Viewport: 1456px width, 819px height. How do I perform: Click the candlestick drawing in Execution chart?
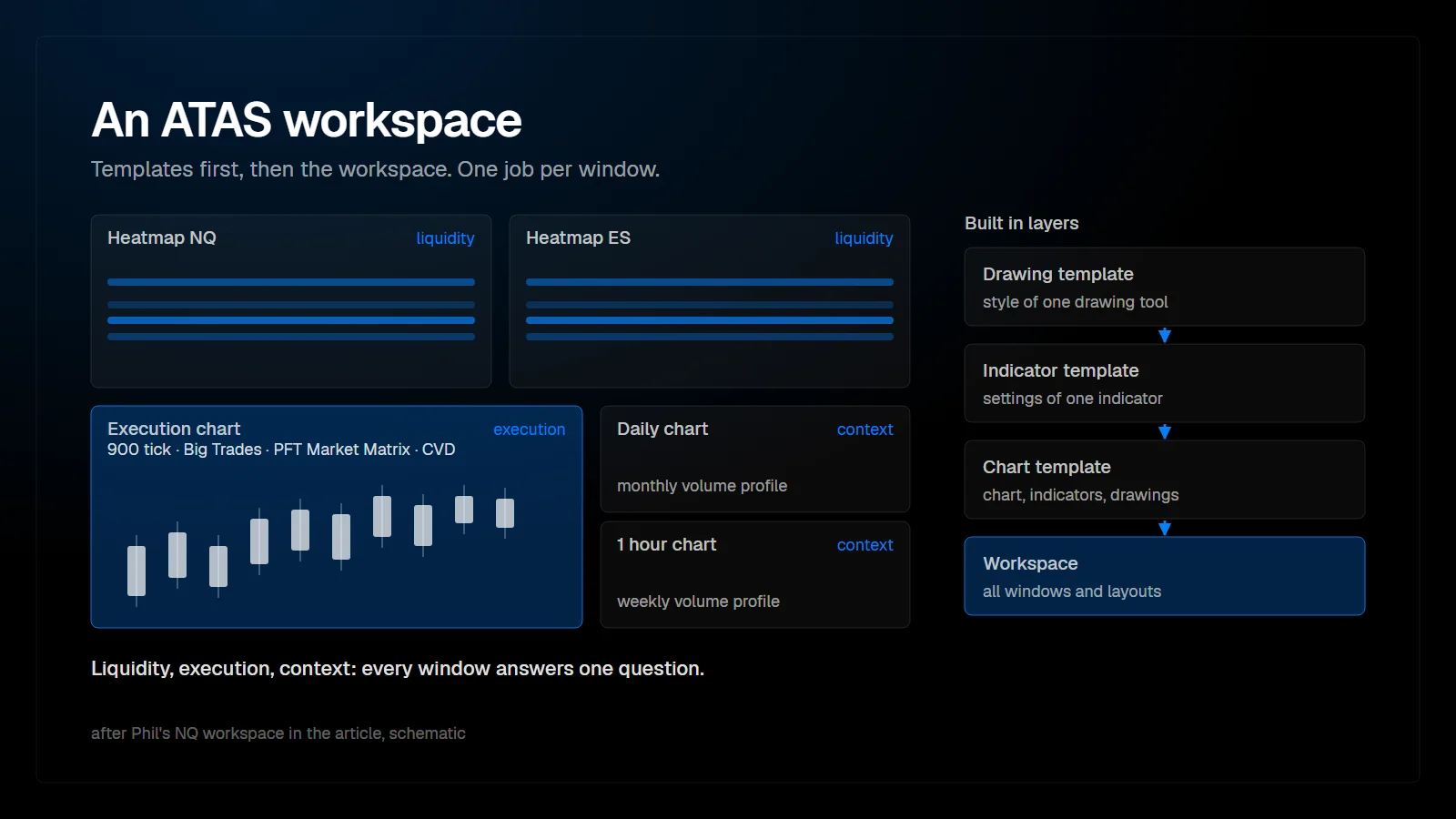[320, 546]
